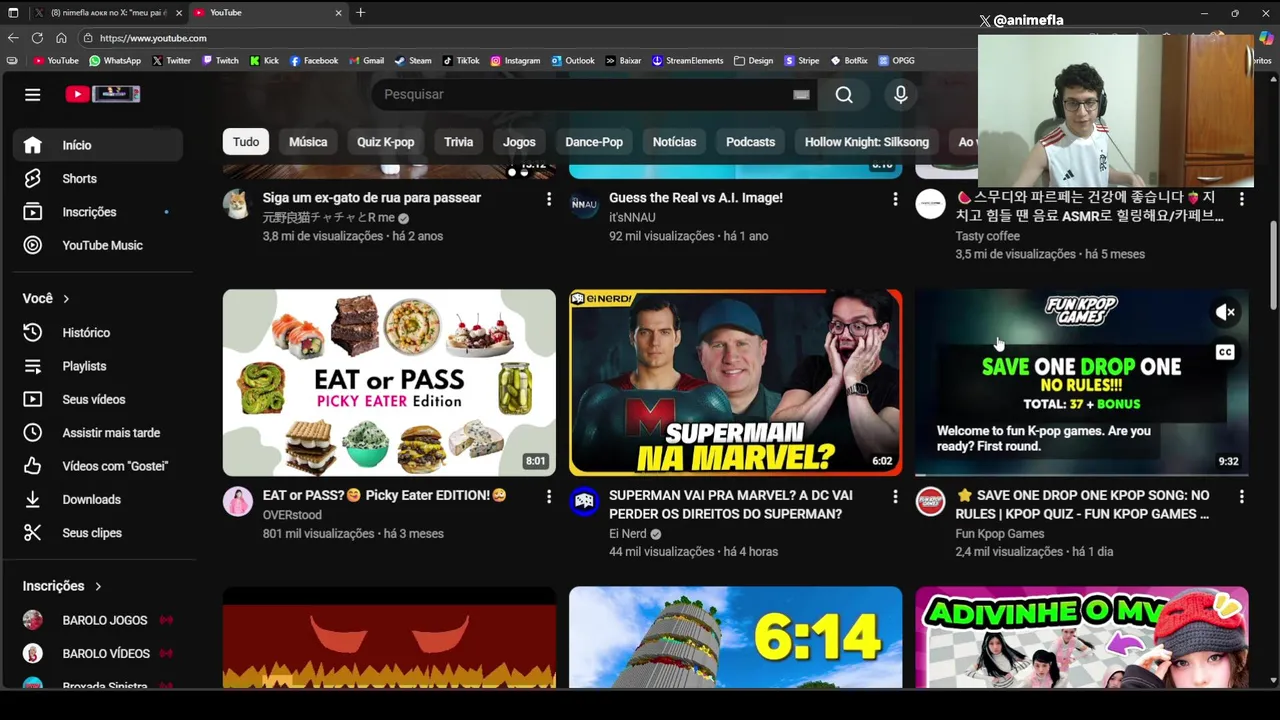
Task: Select the Jogos filter chip
Action: click(519, 142)
